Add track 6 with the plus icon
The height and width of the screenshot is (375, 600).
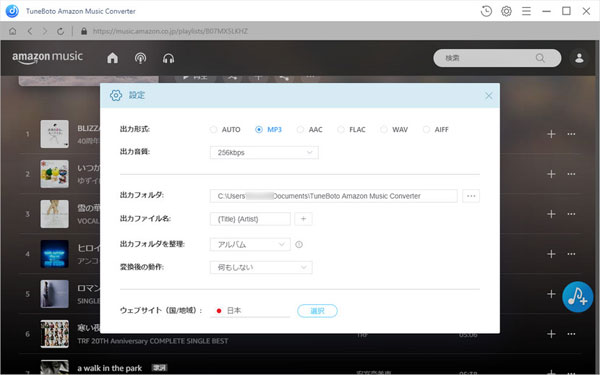coord(551,334)
